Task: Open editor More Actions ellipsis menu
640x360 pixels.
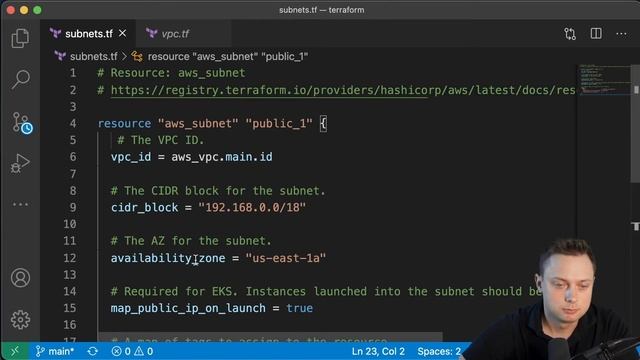Action: (x=621, y=34)
